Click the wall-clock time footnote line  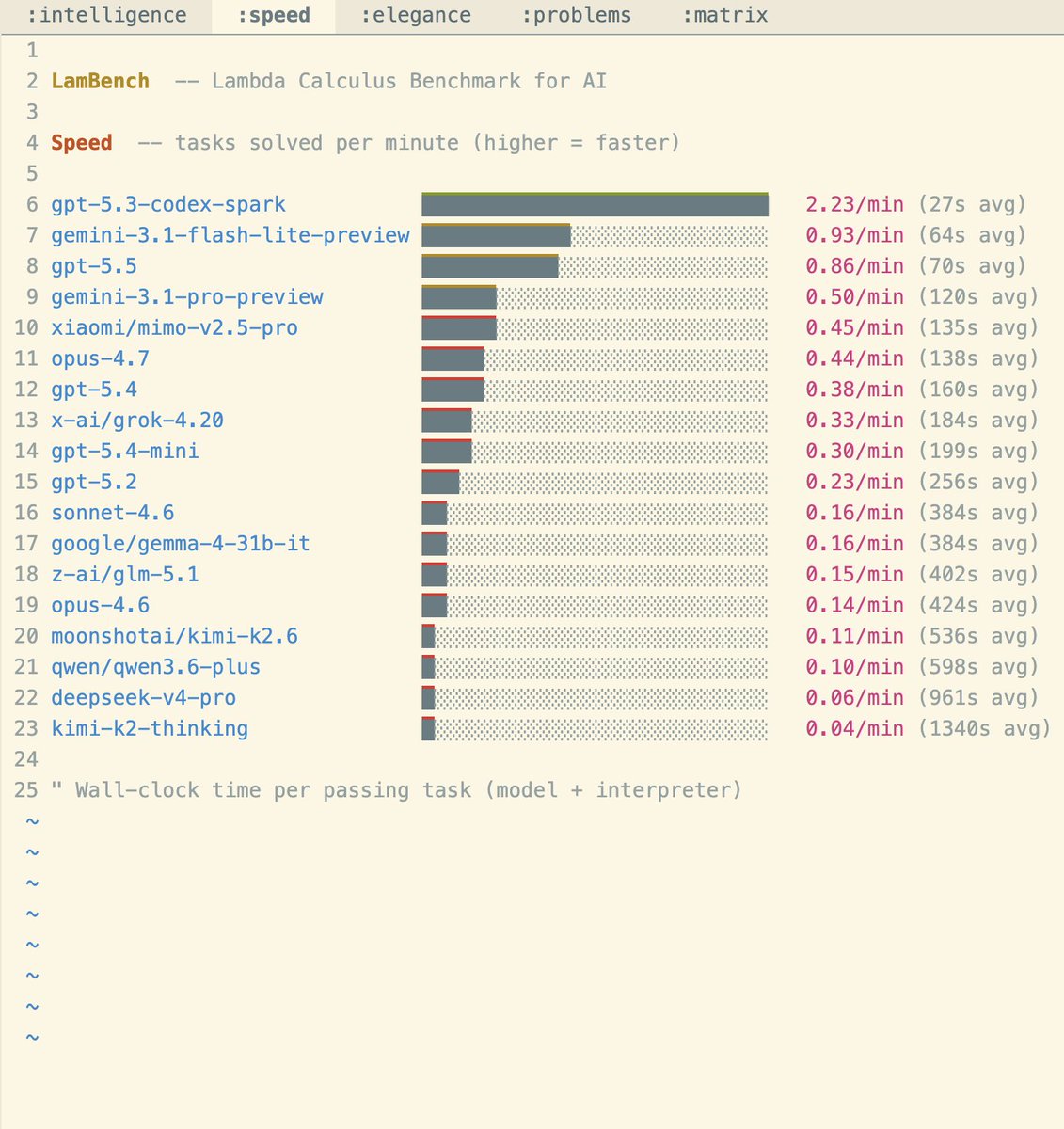click(x=396, y=790)
